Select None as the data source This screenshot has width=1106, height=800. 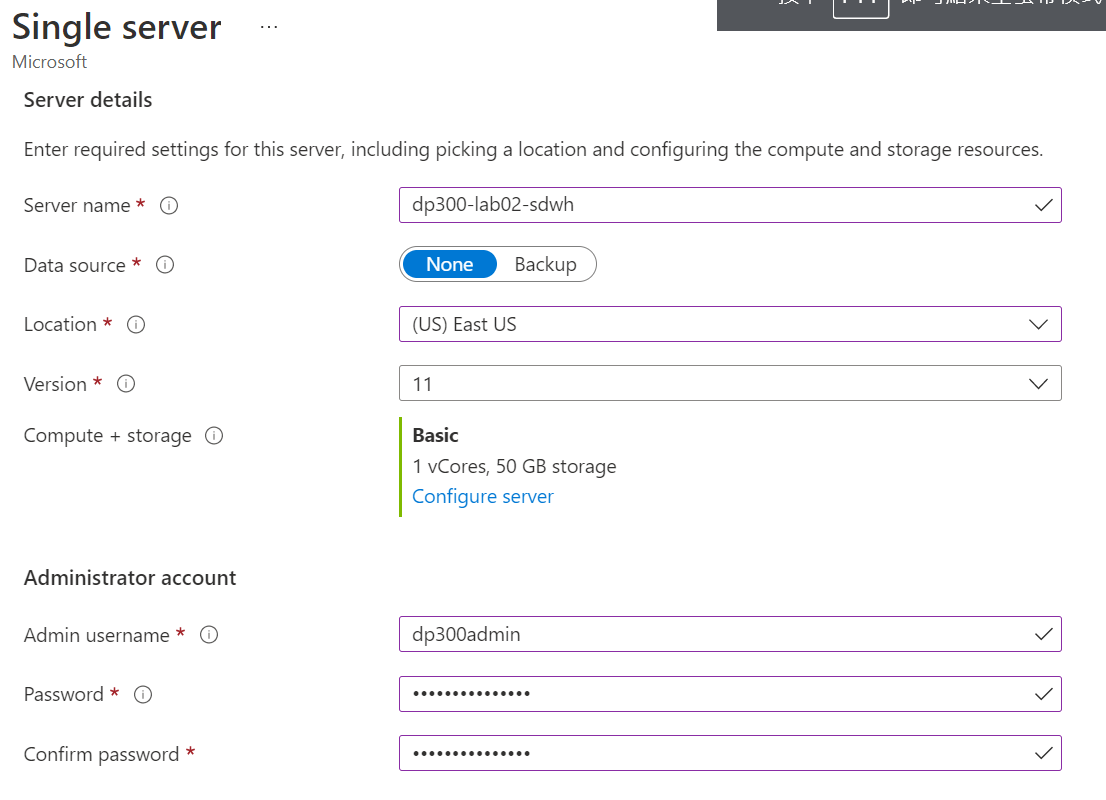coord(449,265)
